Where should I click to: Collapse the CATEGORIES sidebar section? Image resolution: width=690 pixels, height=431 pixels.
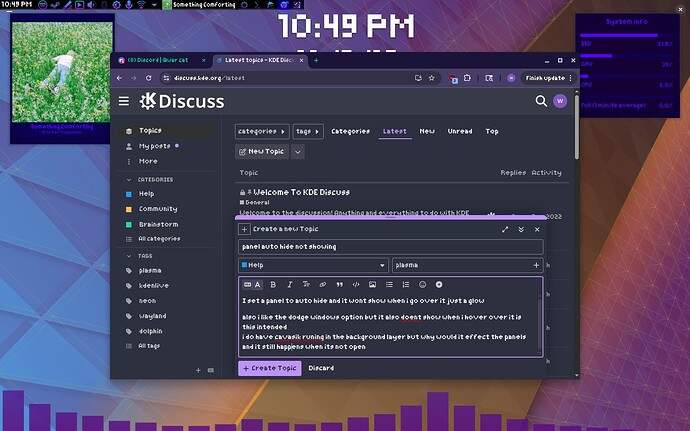pyautogui.click(x=150, y=180)
